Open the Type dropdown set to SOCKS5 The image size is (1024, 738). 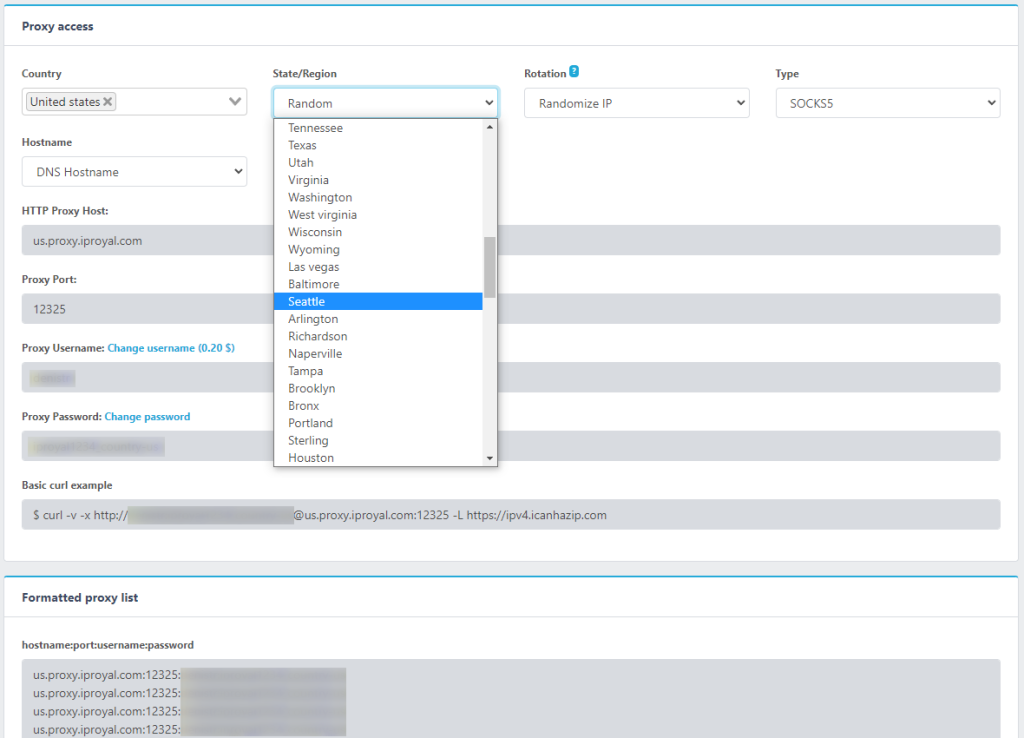(x=888, y=103)
